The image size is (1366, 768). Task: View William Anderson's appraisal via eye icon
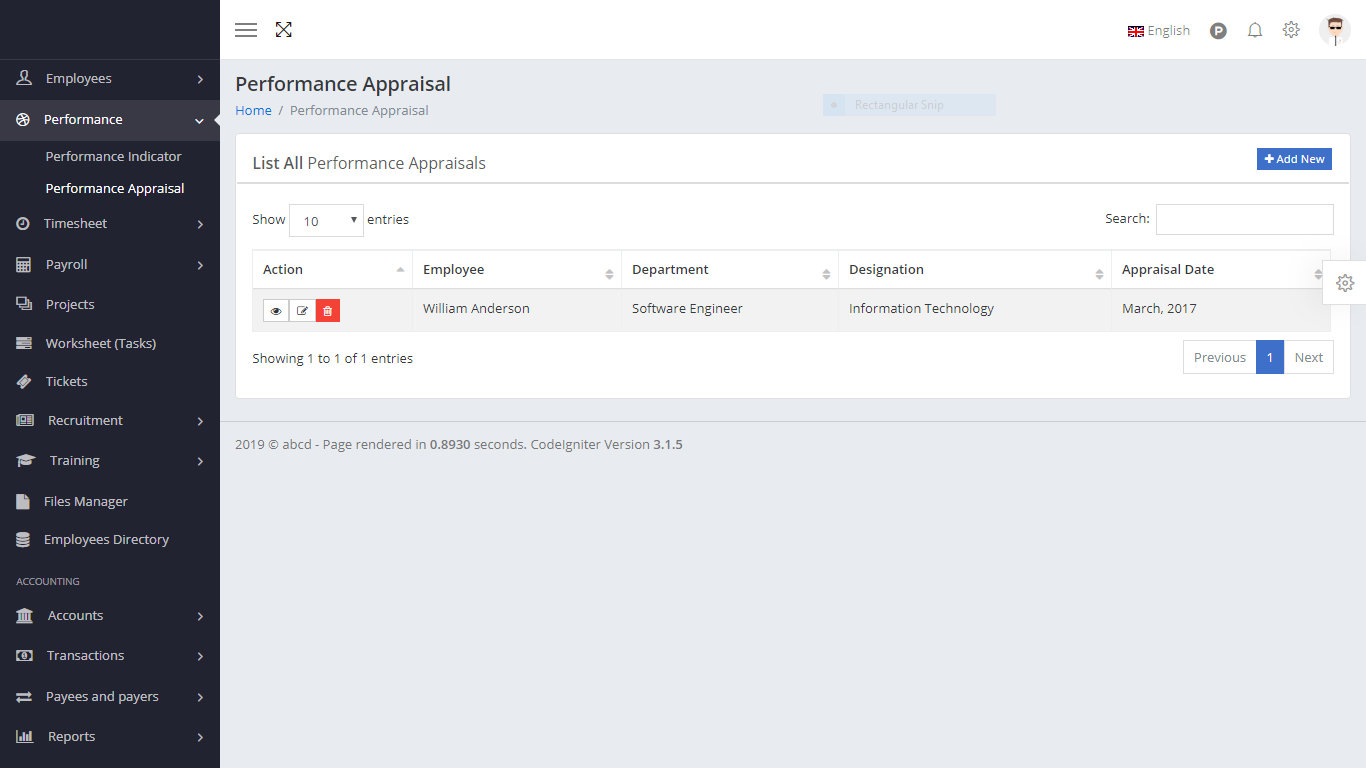click(276, 311)
